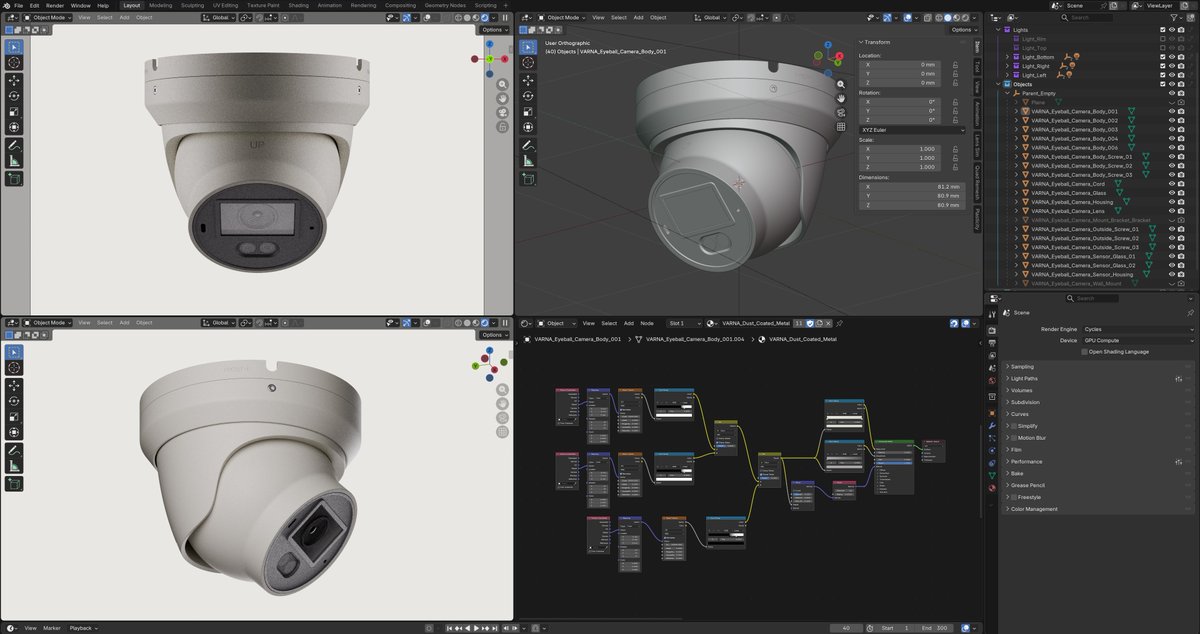Switch to the Shading workspace tab
The height and width of the screenshot is (634, 1200).
(x=298, y=5)
